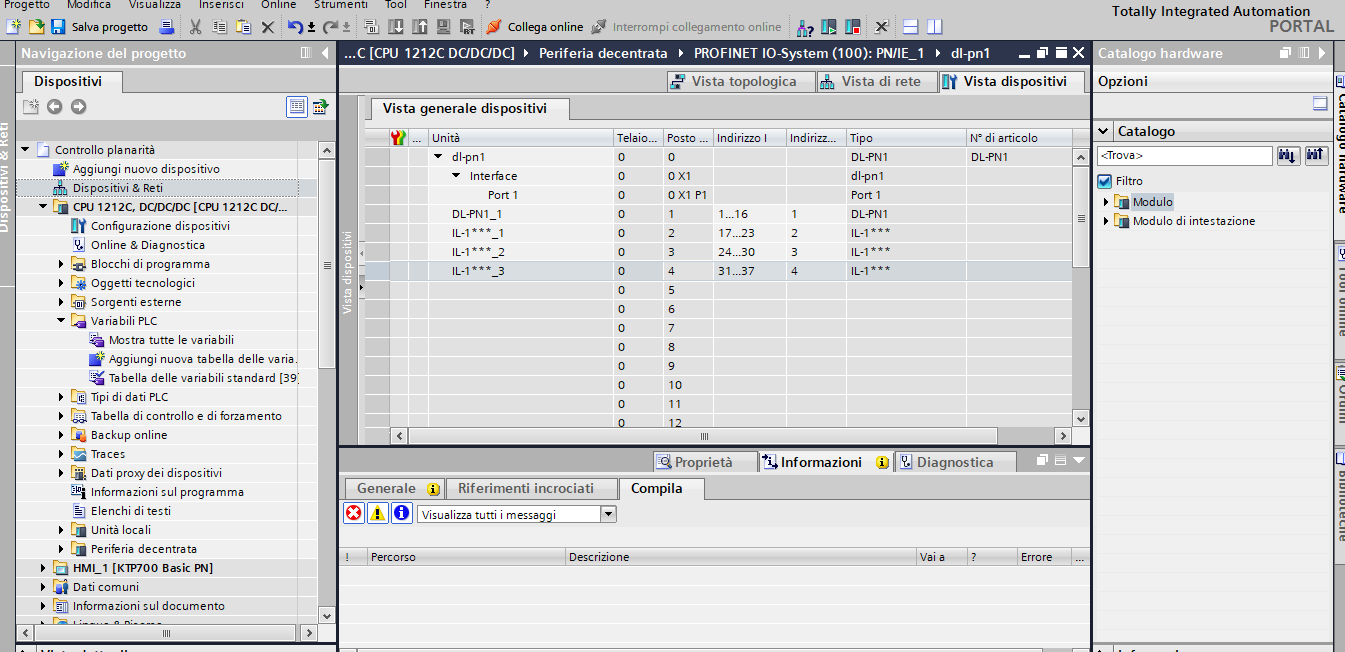This screenshot has height=652, width=1345.
Task: Click the undo arrow icon
Action: click(x=295, y=27)
